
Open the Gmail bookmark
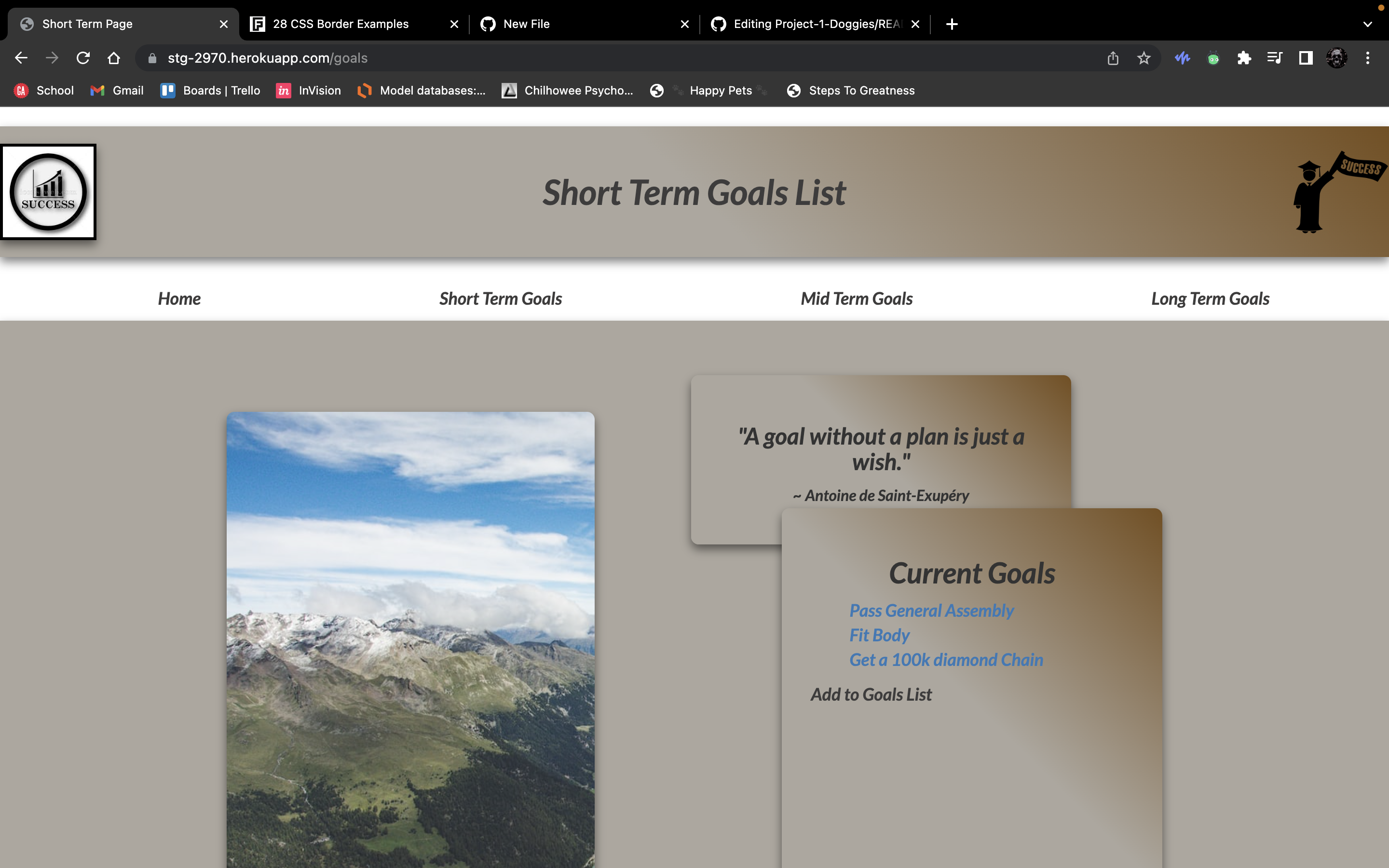click(116, 90)
